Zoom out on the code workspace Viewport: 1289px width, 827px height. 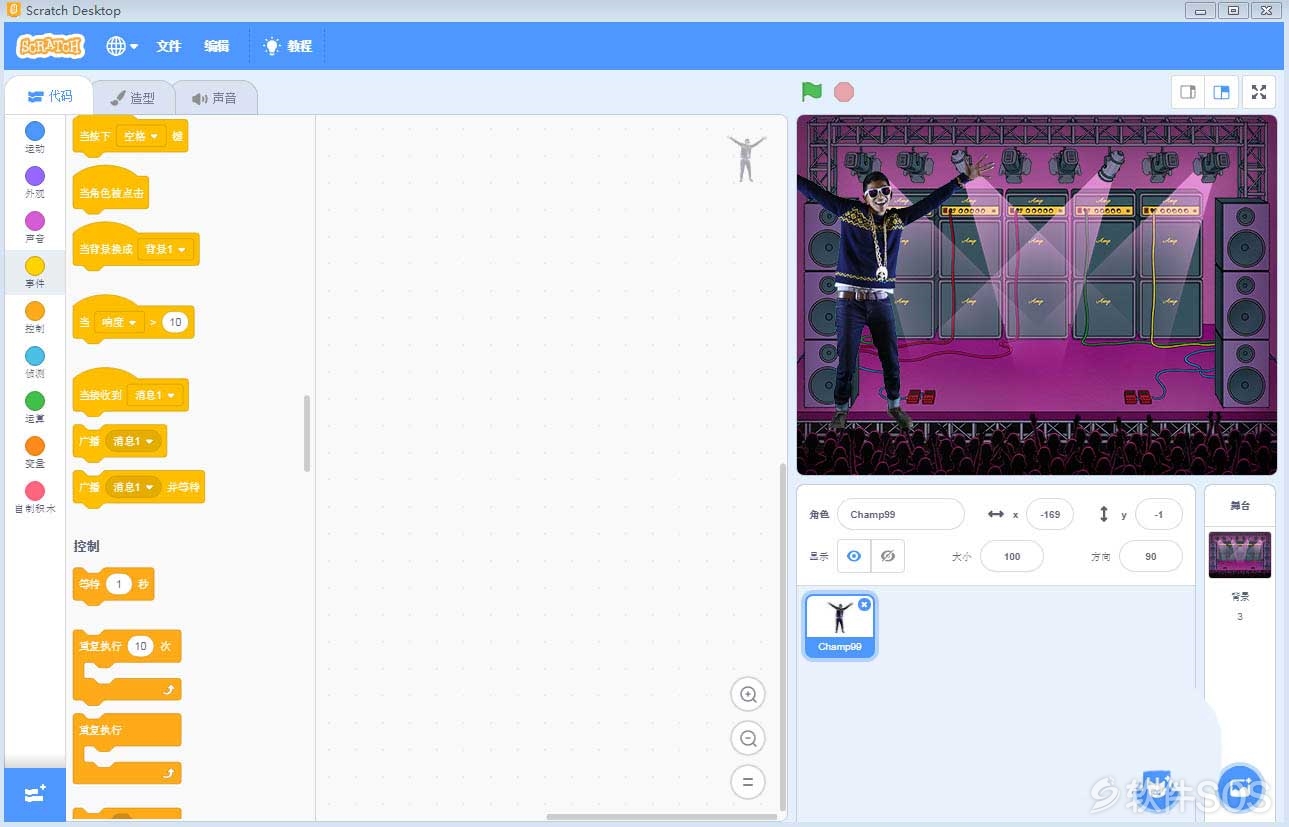(x=748, y=738)
